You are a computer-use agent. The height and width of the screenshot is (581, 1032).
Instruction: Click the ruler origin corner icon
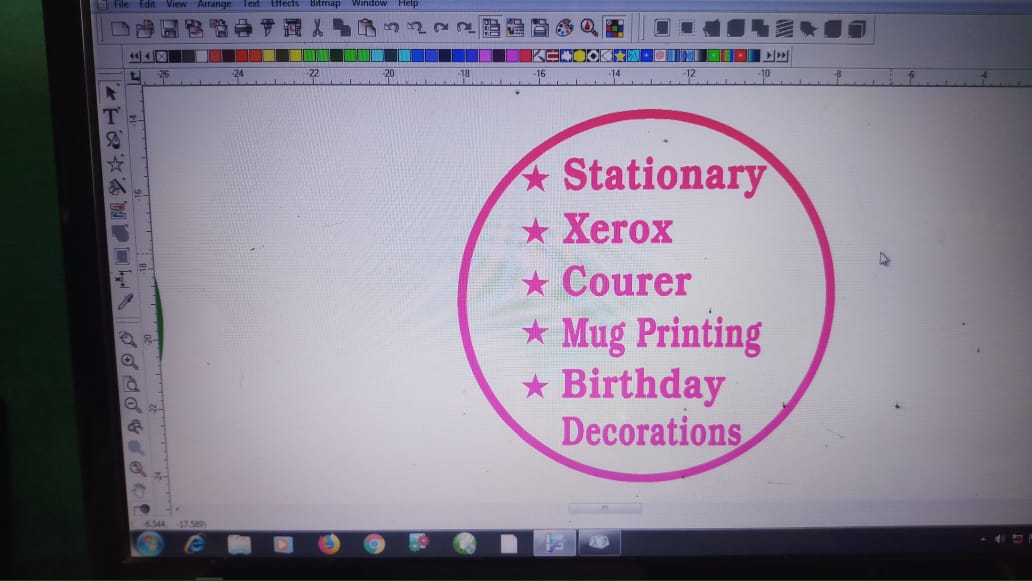coord(135,77)
